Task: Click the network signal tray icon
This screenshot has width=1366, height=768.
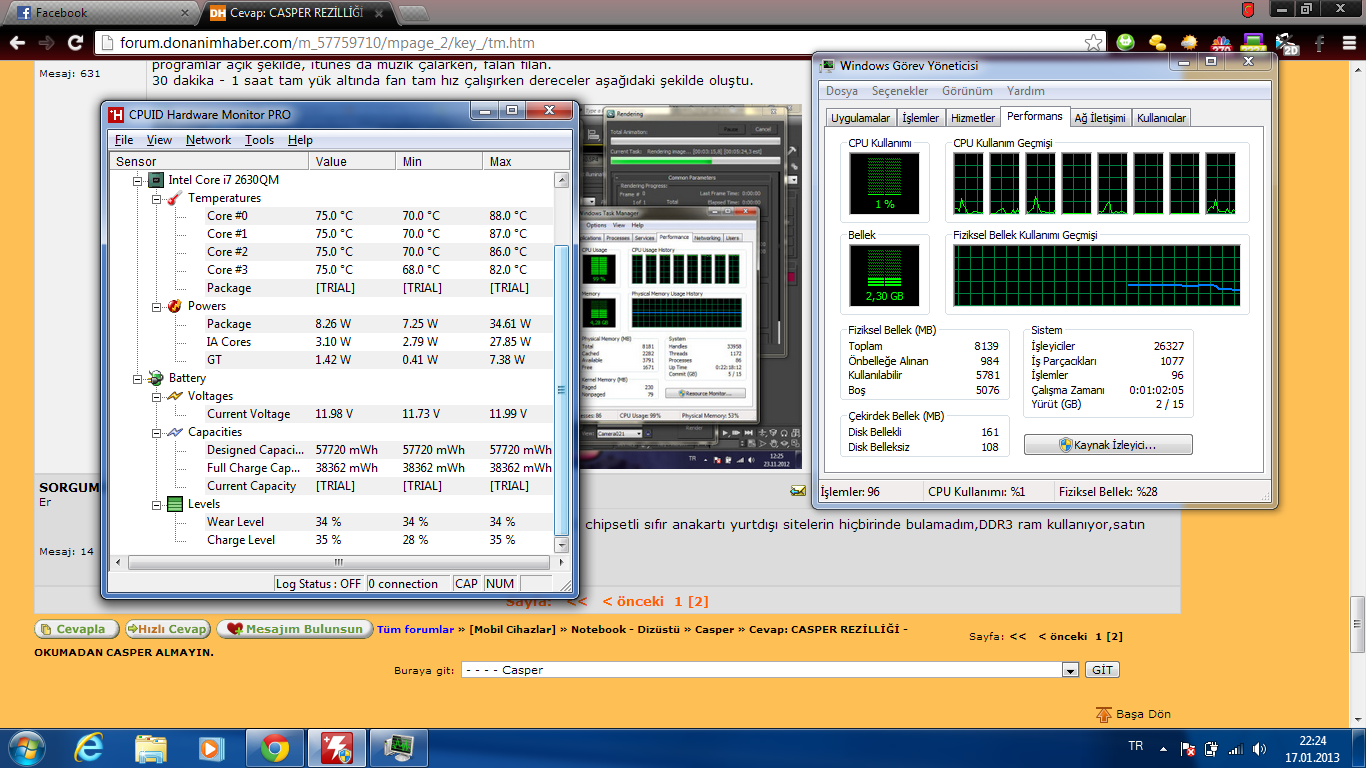Action: point(1236,748)
